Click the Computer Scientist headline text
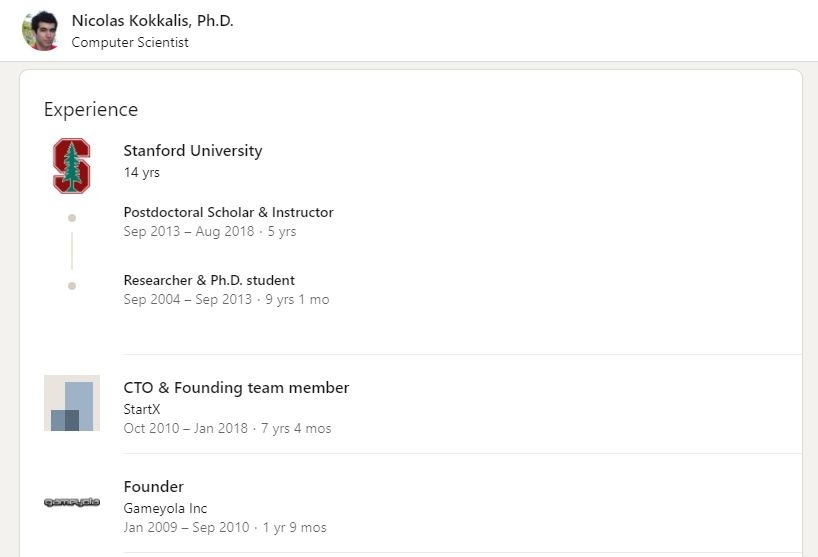This screenshot has height=557, width=818. pos(130,42)
